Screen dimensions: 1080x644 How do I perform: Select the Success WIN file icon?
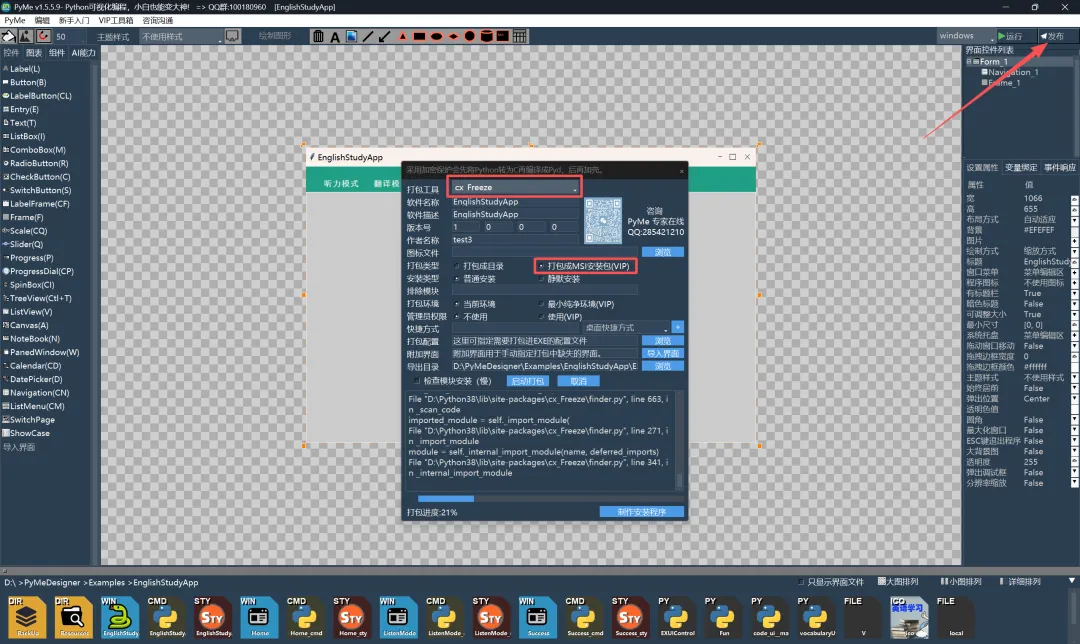tap(538, 617)
